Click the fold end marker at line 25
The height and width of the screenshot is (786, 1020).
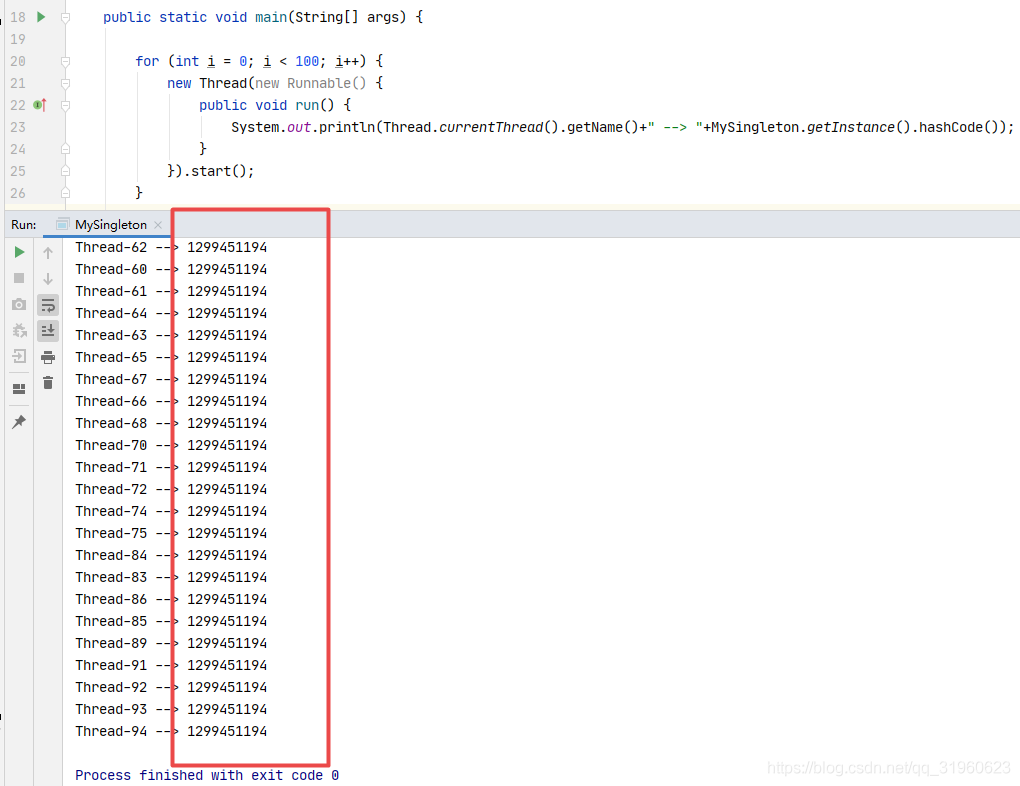[x=65, y=171]
